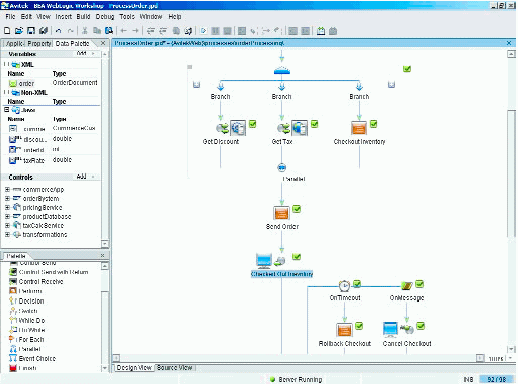The image size is (518, 384).
Task: Close the ProcessOrder document tab
Action: click(509, 43)
